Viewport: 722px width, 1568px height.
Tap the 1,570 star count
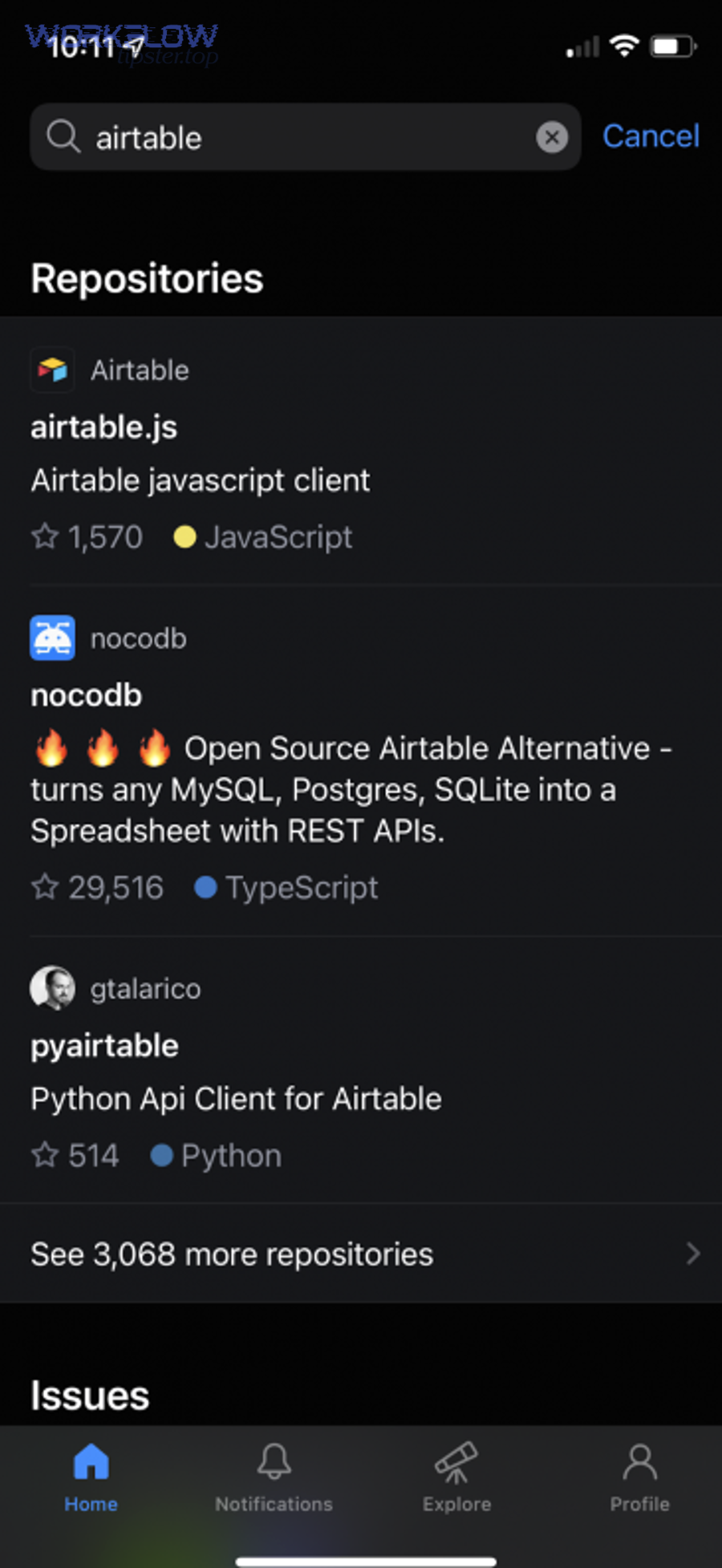point(105,537)
